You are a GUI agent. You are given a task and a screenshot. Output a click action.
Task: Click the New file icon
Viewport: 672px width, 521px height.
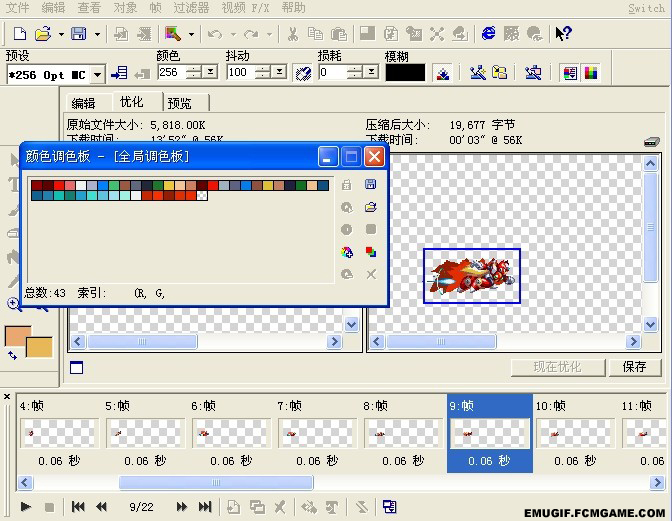[20, 33]
